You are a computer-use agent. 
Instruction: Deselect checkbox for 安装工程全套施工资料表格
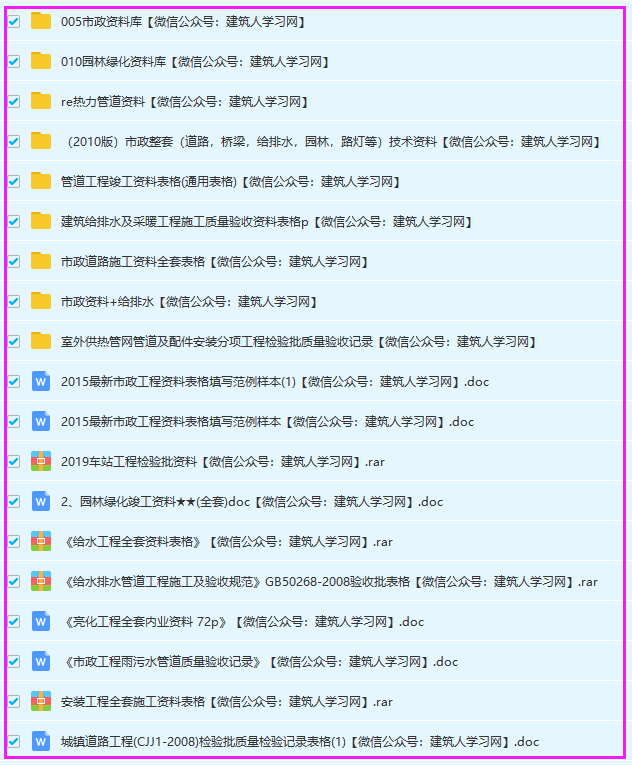14,702
